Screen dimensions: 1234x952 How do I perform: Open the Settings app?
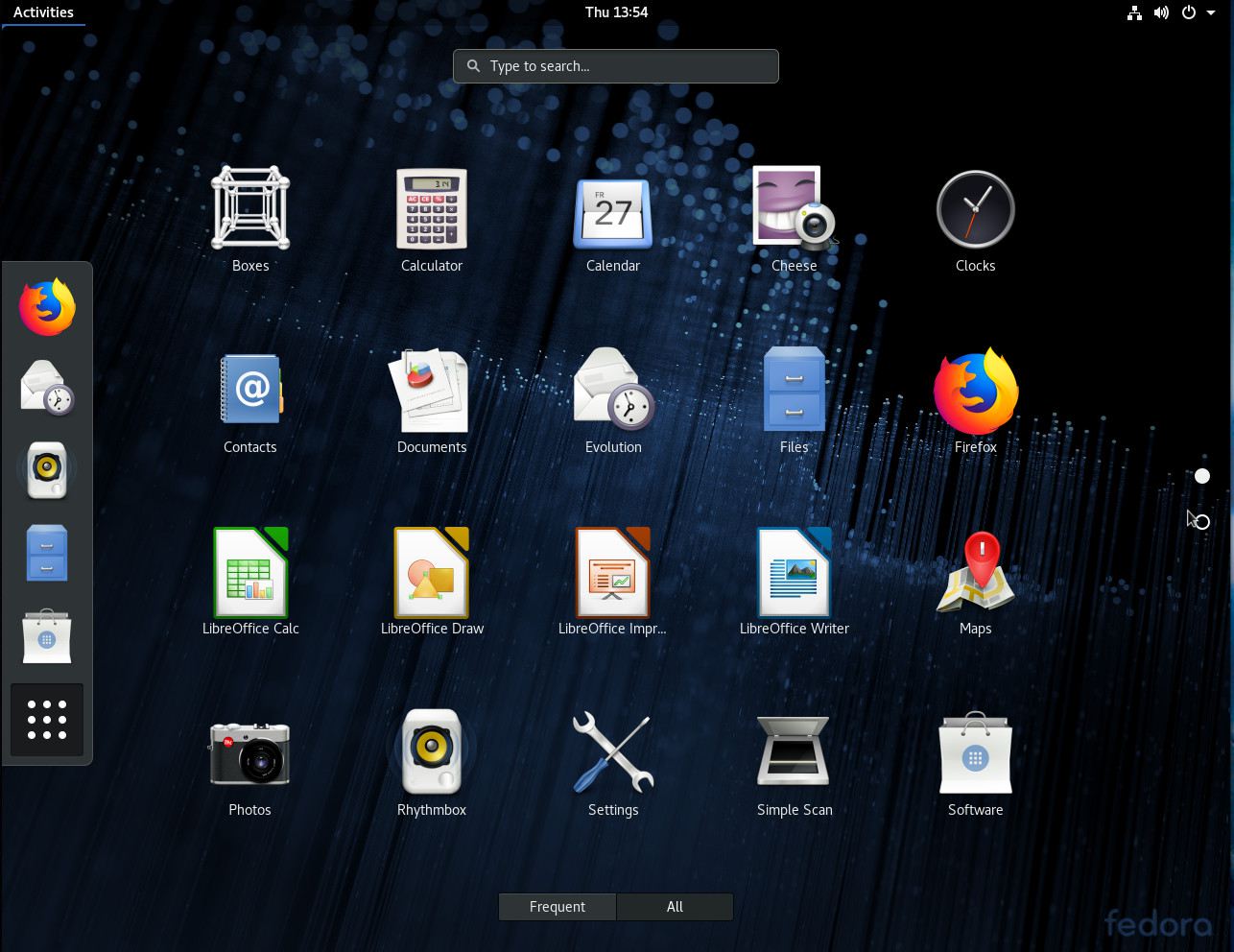[613, 764]
